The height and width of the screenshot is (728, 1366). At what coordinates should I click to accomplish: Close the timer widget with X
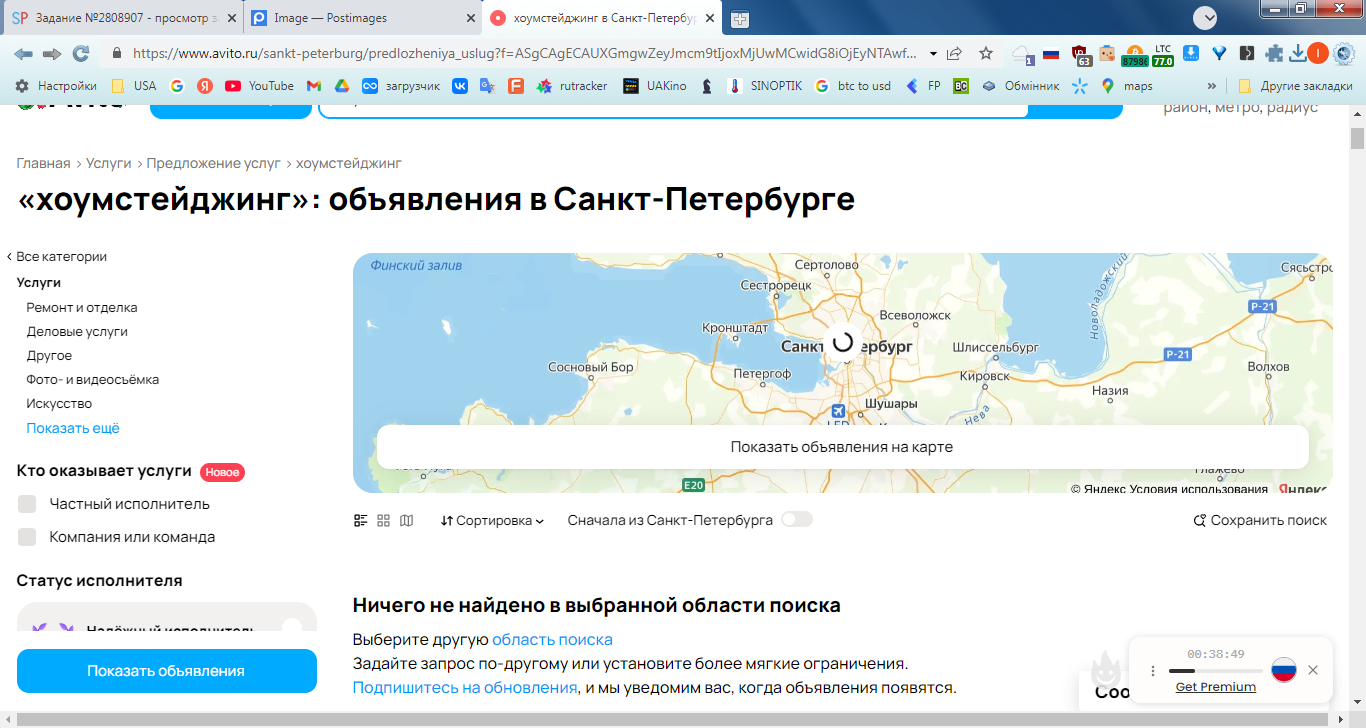coord(1313,670)
